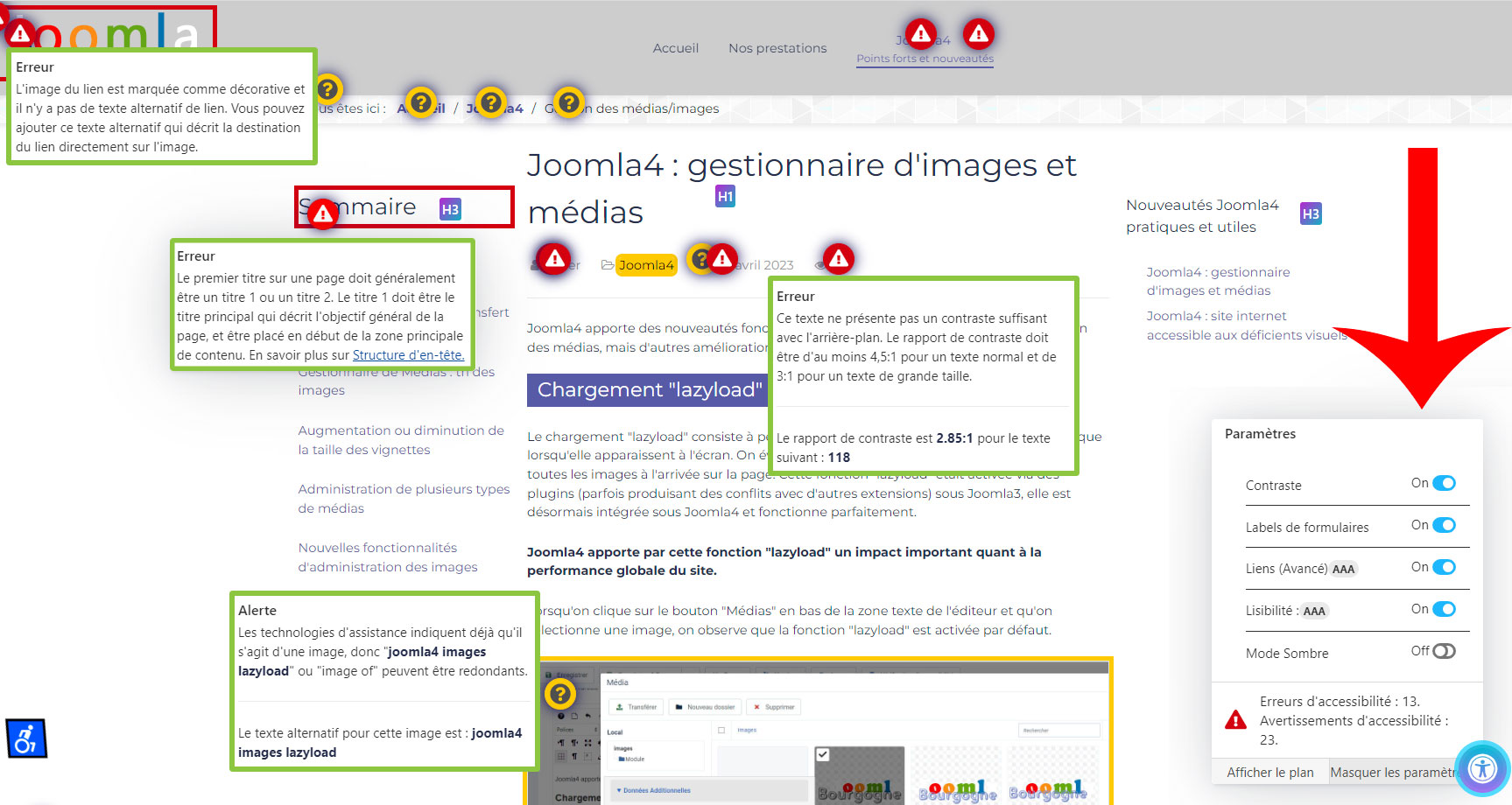Open the 'Points forts et nouveautés' menu item
Image resolution: width=1512 pixels, height=805 pixels.
(925, 59)
